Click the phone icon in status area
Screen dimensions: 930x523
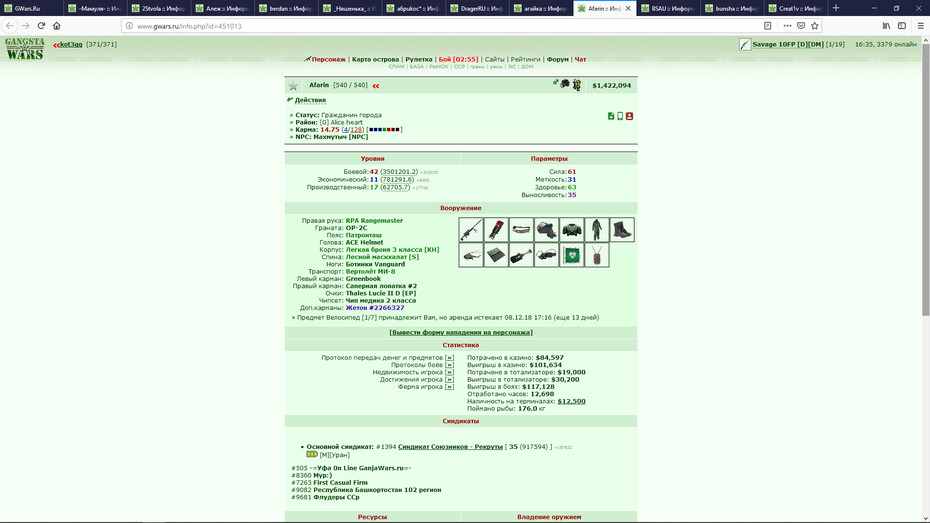point(620,116)
